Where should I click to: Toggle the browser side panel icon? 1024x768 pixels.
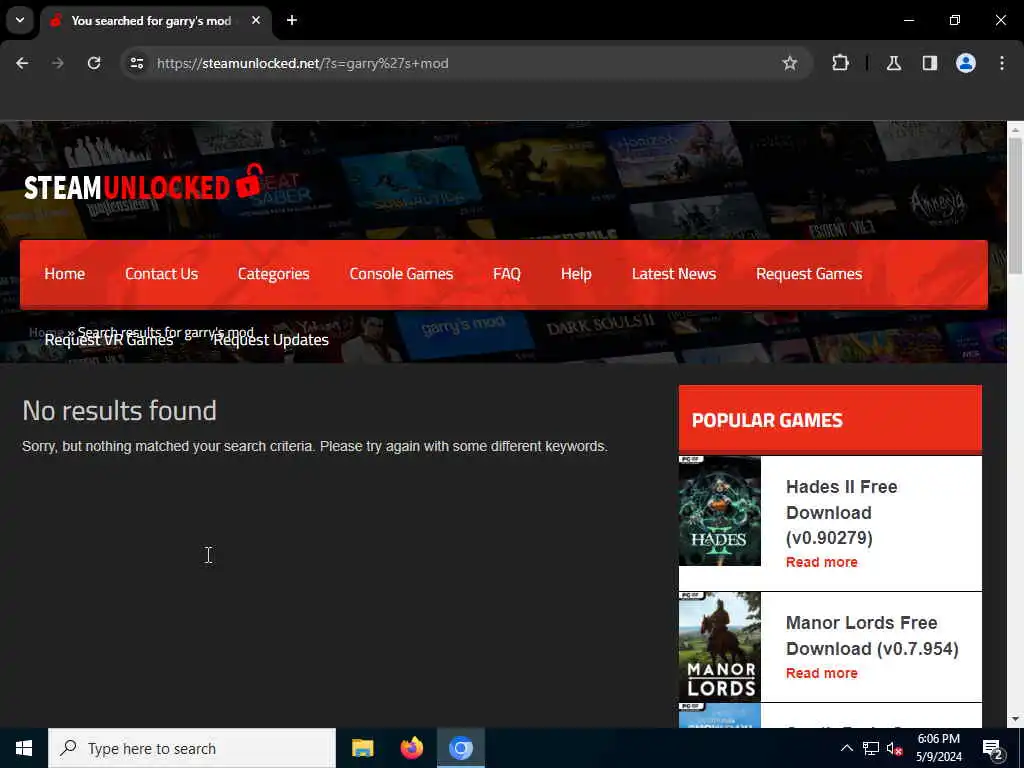[929, 63]
